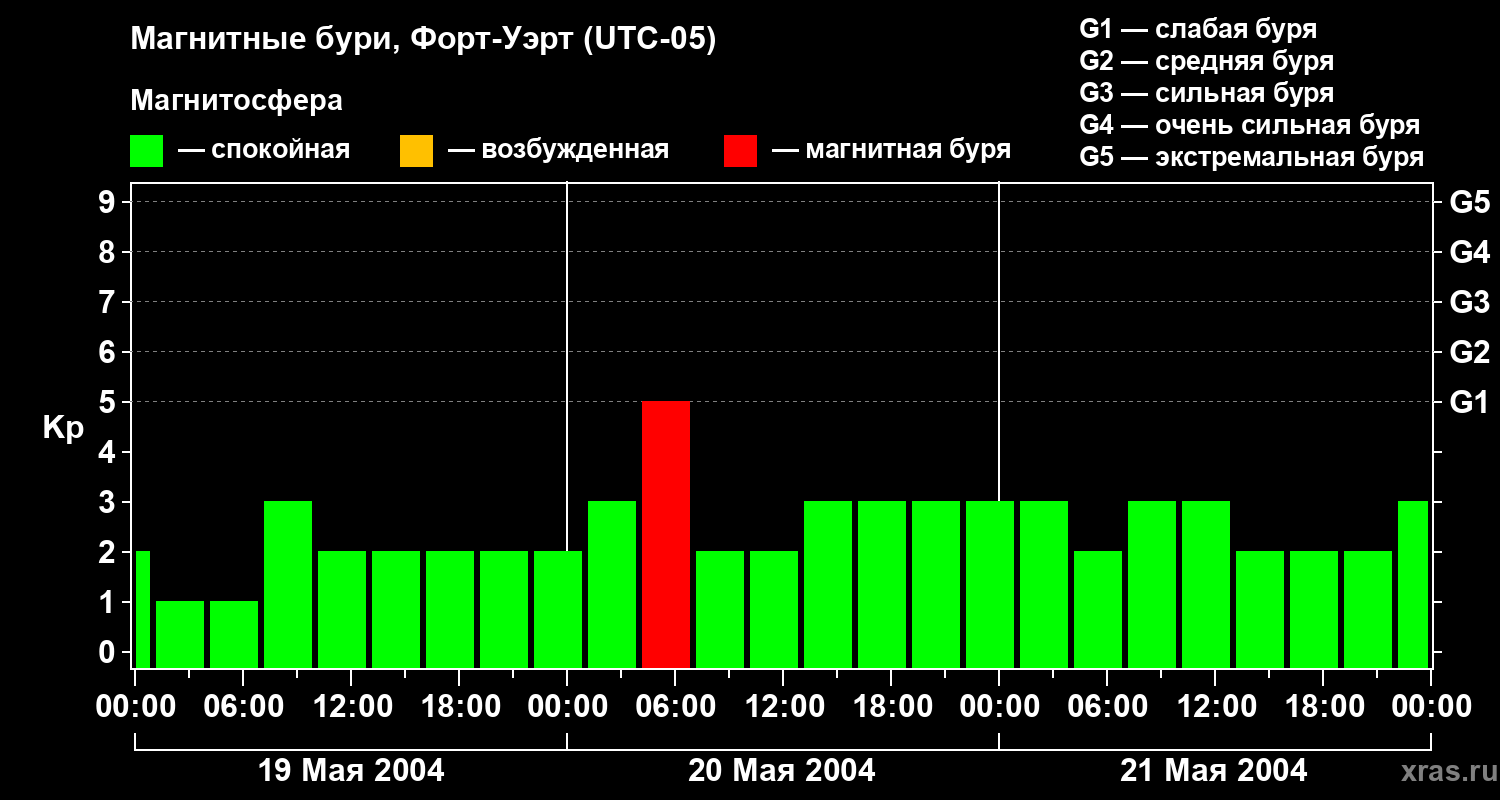Click the 06:00 time label above 20 May

(675, 707)
